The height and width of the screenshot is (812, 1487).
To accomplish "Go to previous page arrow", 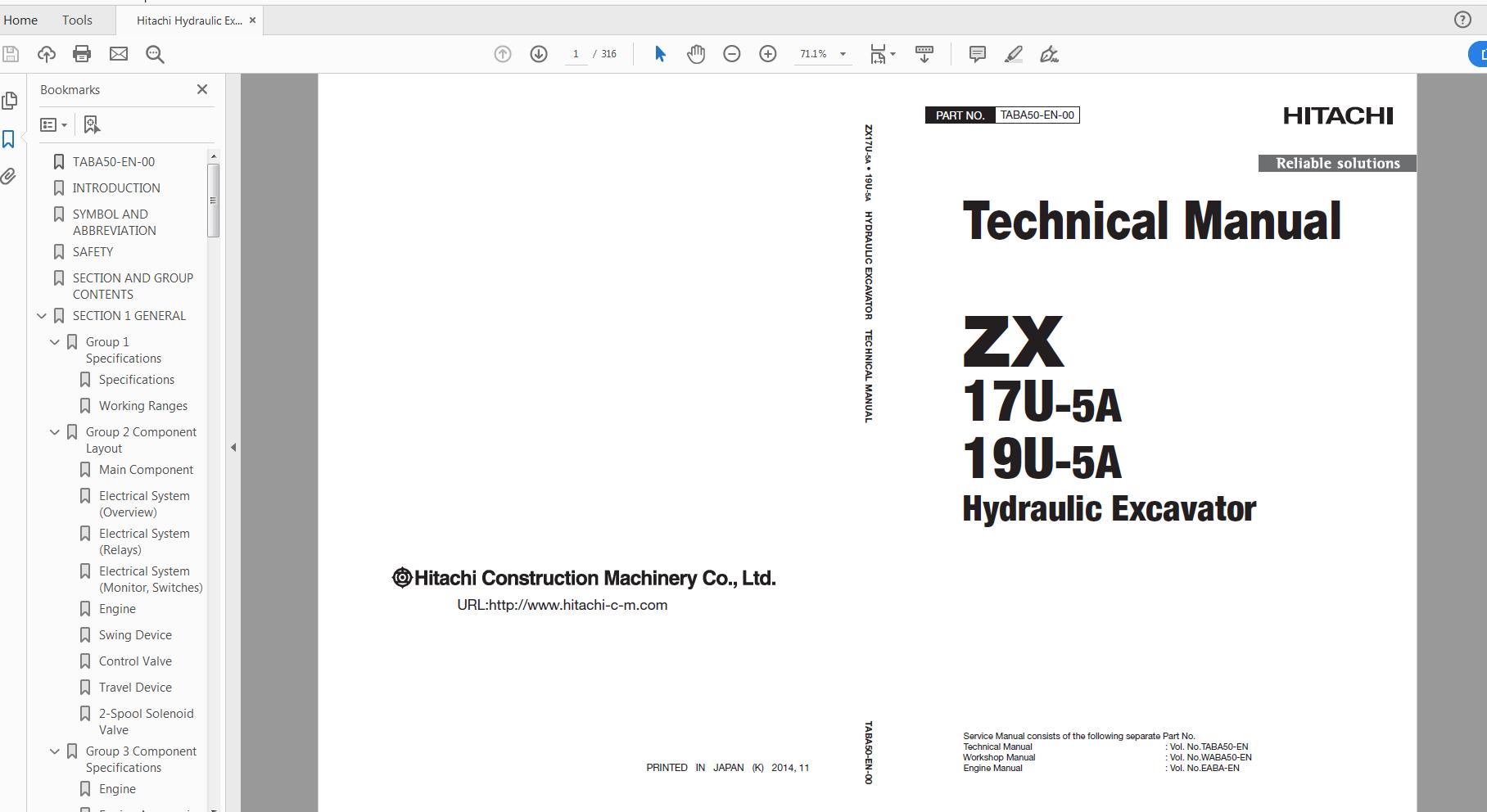I will (x=503, y=54).
